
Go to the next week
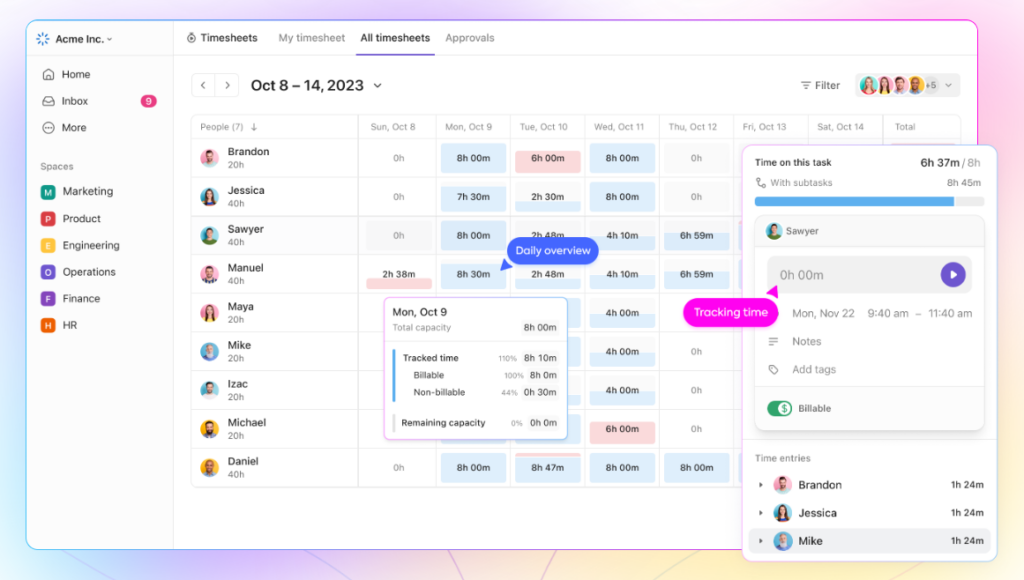[x=227, y=86]
